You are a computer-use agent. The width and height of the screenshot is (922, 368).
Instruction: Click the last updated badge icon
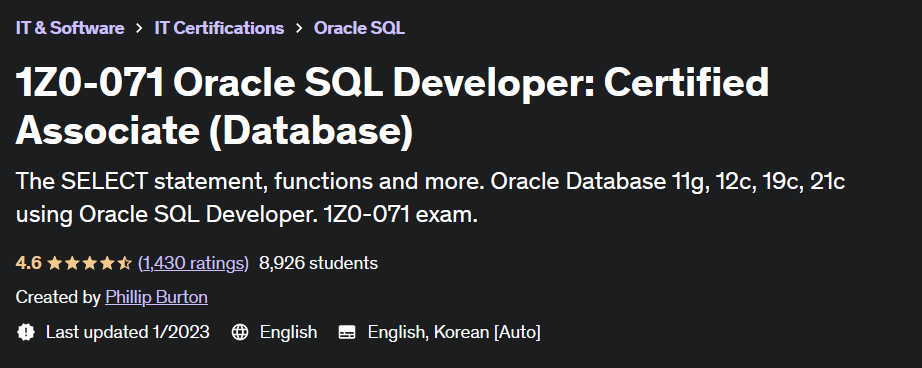click(x=26, y=332)
